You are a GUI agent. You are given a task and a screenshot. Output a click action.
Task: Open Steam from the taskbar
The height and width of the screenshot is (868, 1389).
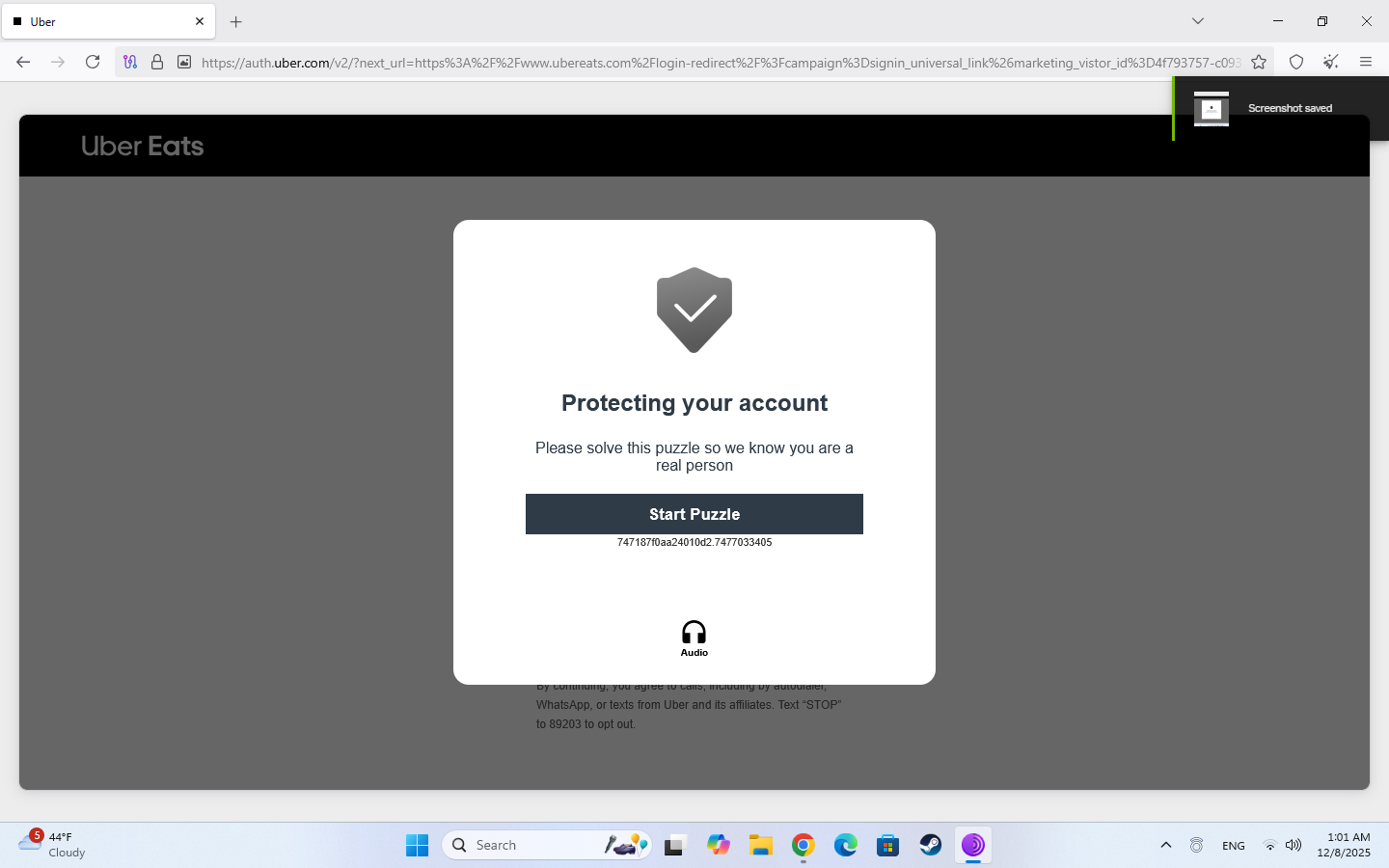931,845
